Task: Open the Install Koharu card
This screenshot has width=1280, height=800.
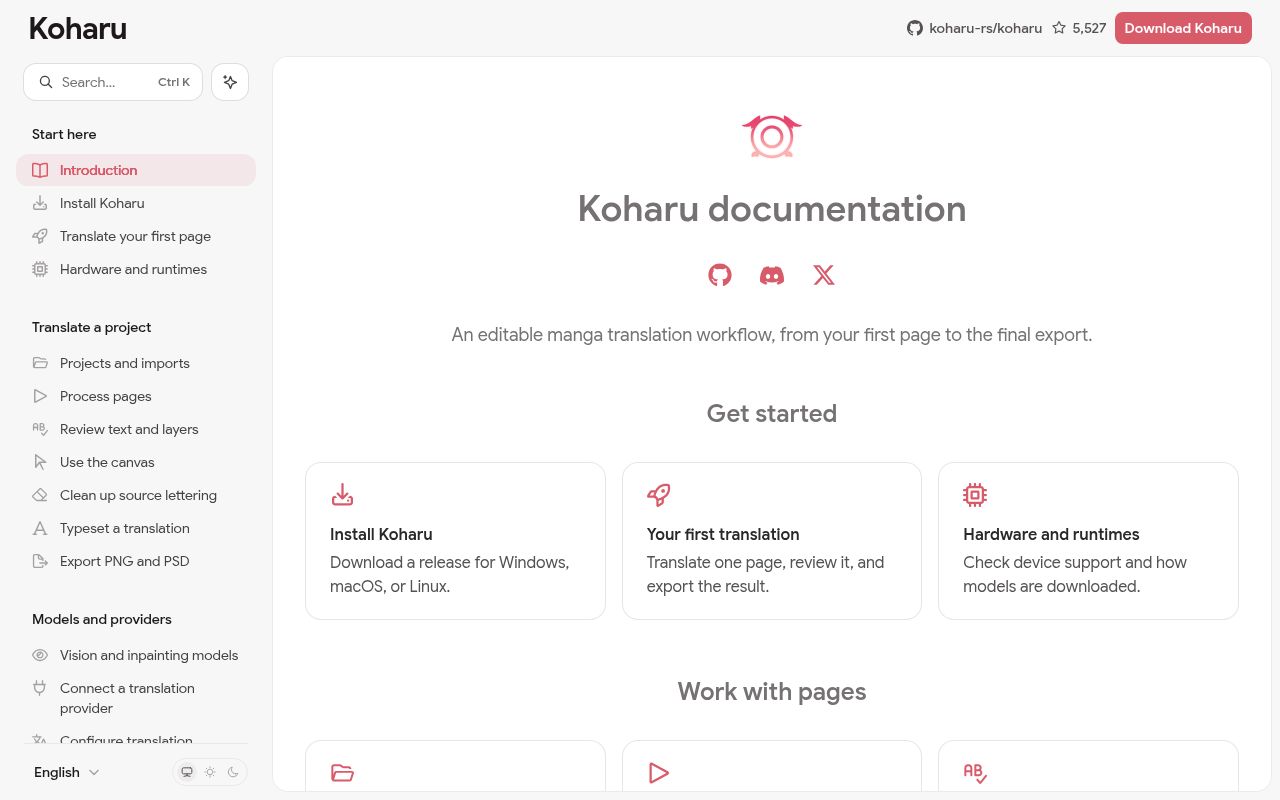Action: coord(455,541)
